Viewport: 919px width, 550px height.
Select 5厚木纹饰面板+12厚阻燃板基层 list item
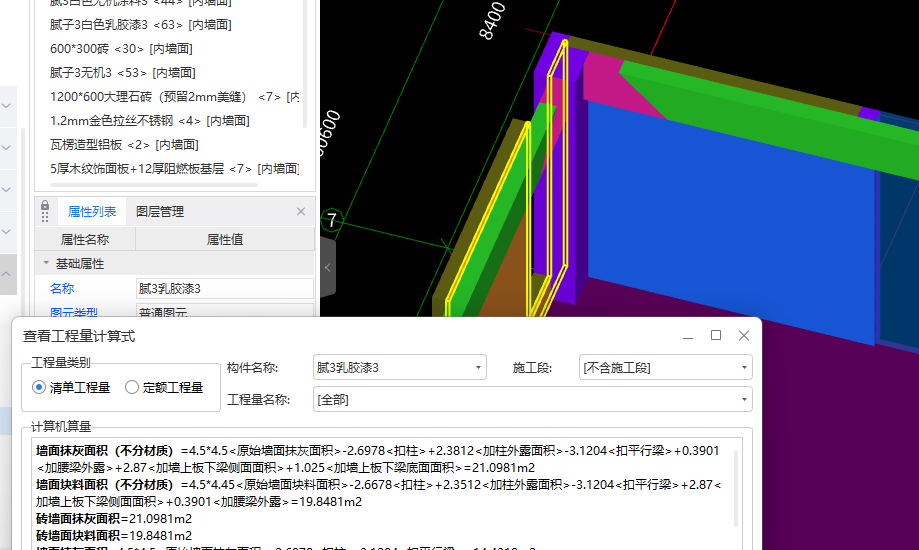coord(175,169)
